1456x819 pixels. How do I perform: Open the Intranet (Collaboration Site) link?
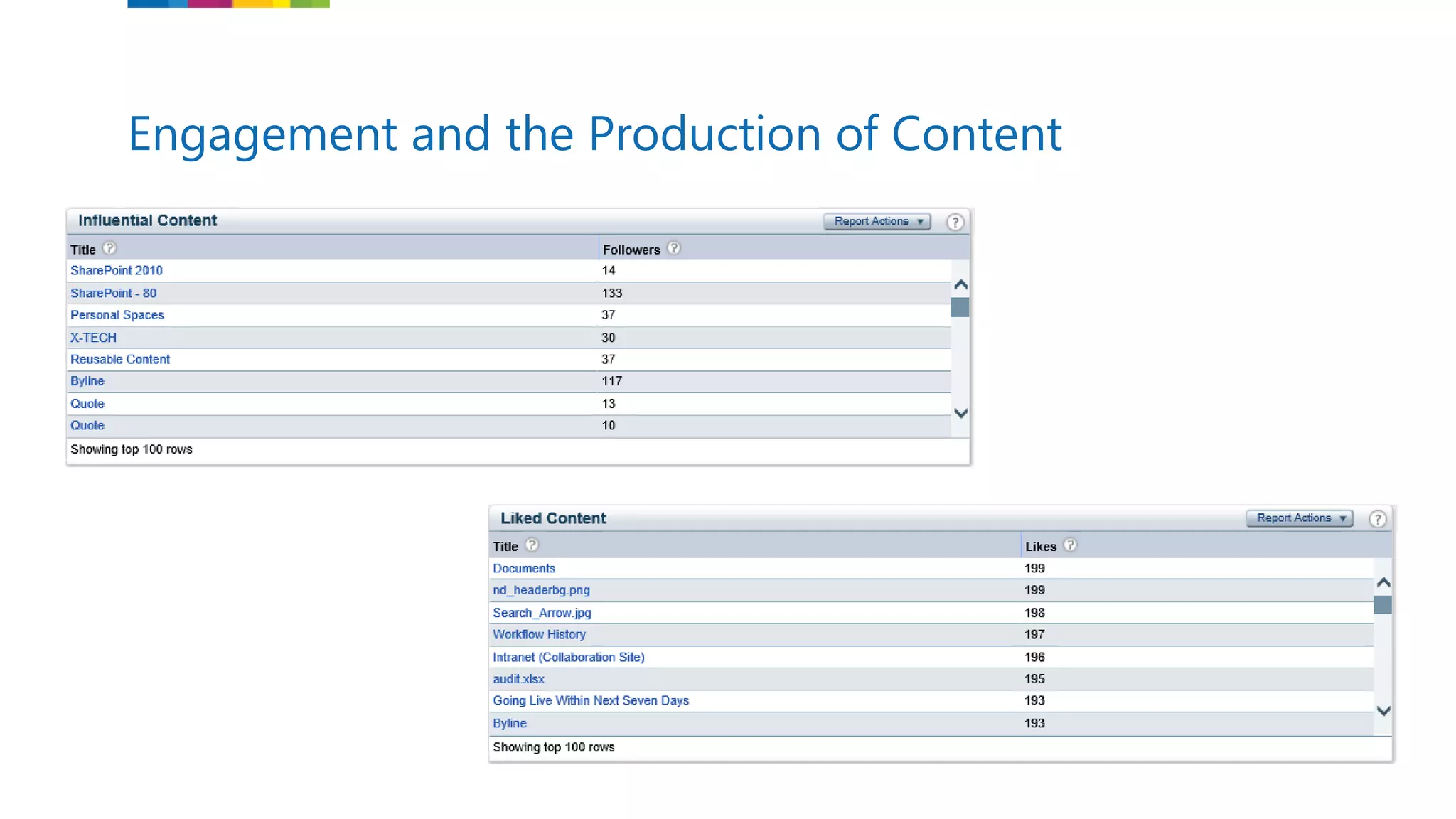click(569, 658)
